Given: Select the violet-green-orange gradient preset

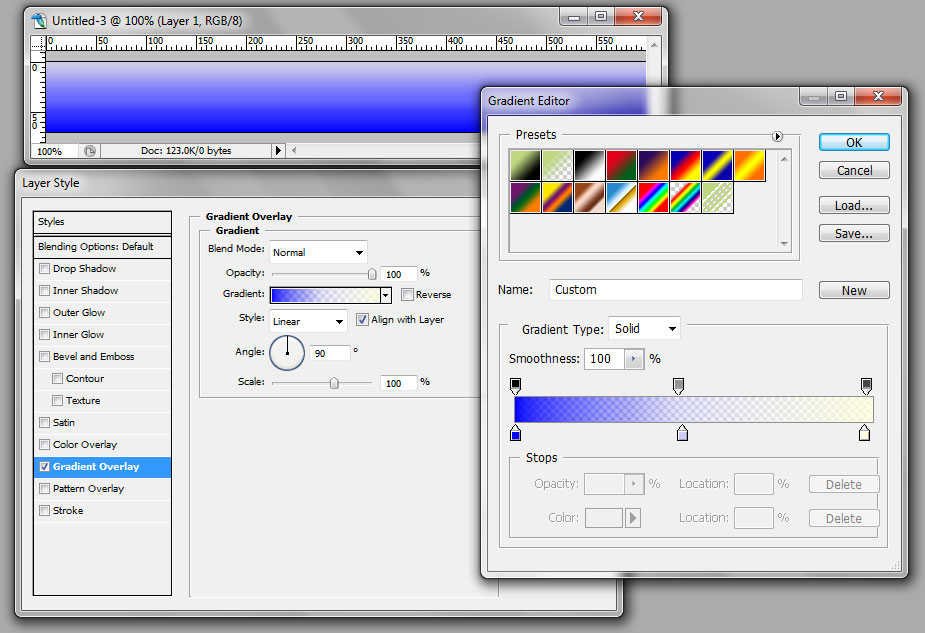Looking at the screenshot, I should tap(525, 197).
